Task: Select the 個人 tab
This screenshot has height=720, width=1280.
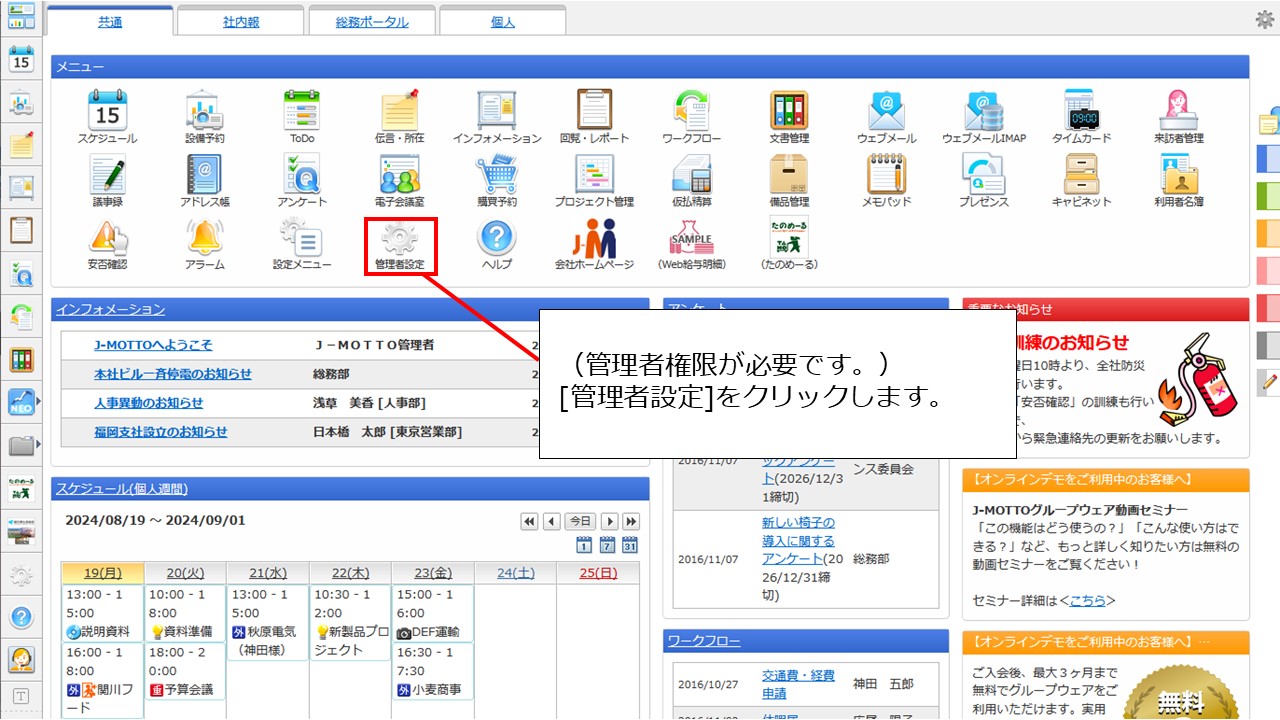Action: 502,22
